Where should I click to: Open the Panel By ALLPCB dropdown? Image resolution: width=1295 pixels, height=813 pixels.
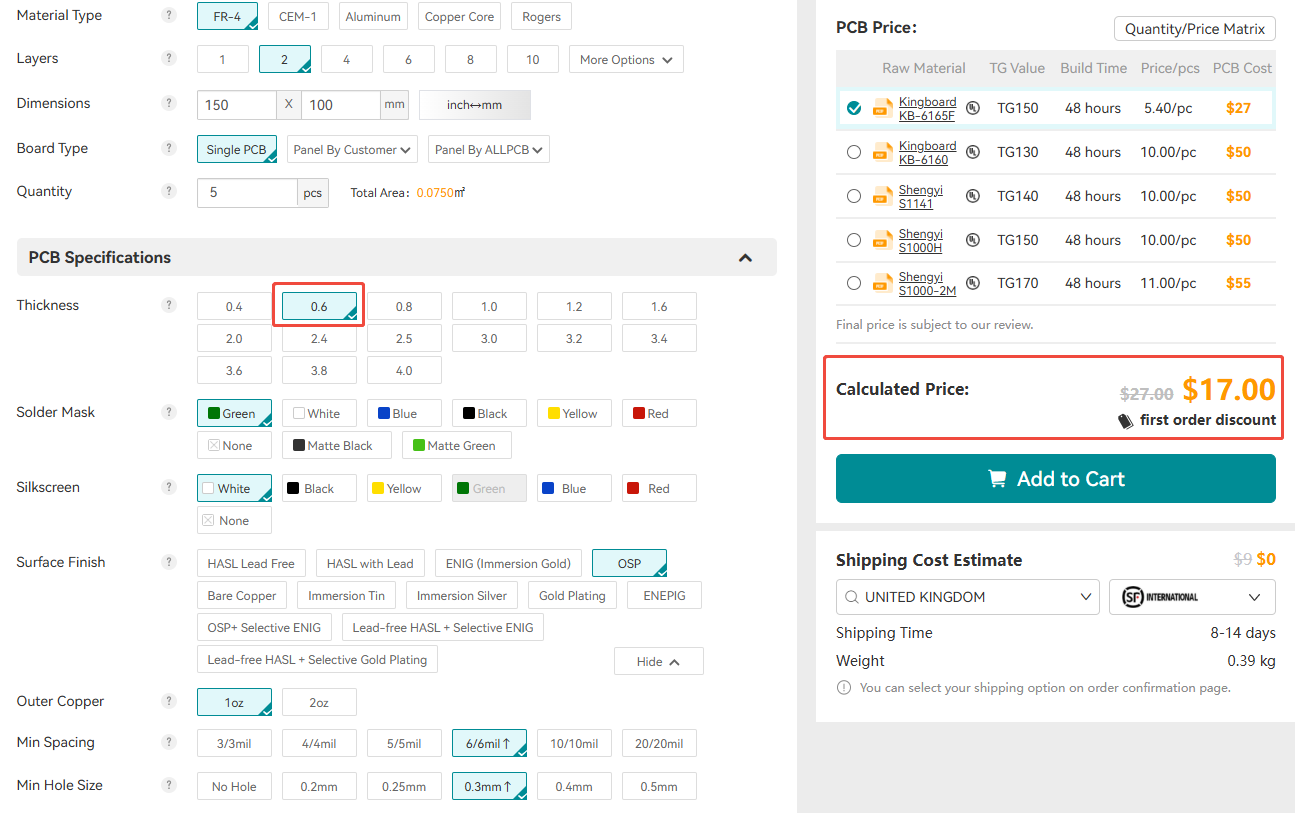[489, 149]
